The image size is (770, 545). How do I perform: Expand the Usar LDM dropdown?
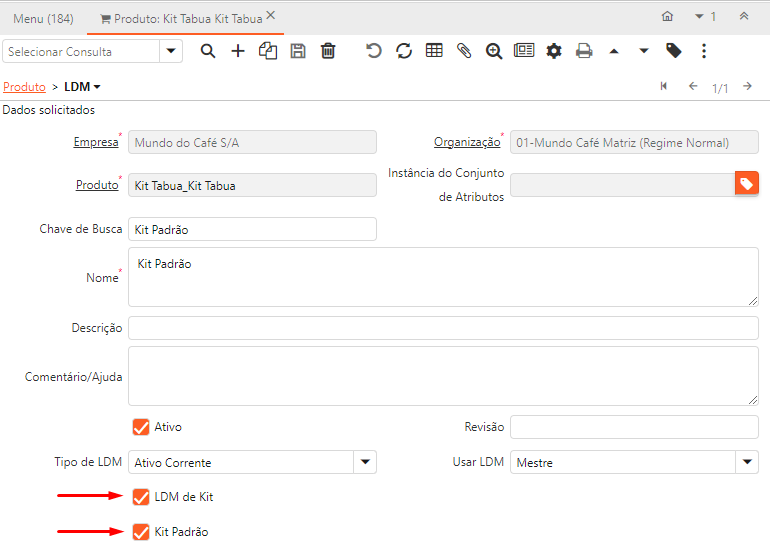[x=747, y=462]
